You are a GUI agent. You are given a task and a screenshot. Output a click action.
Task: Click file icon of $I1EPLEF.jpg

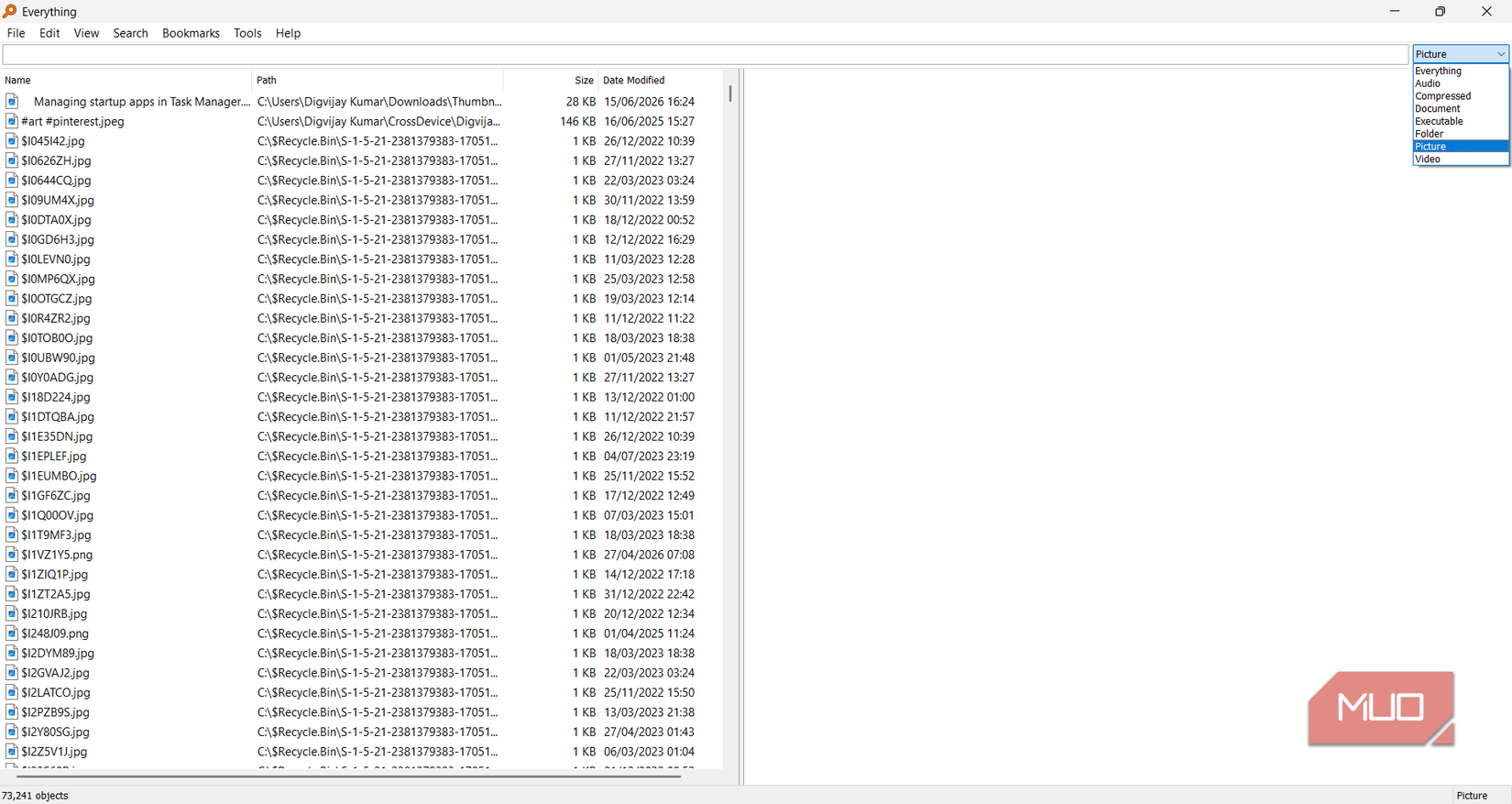12,457
